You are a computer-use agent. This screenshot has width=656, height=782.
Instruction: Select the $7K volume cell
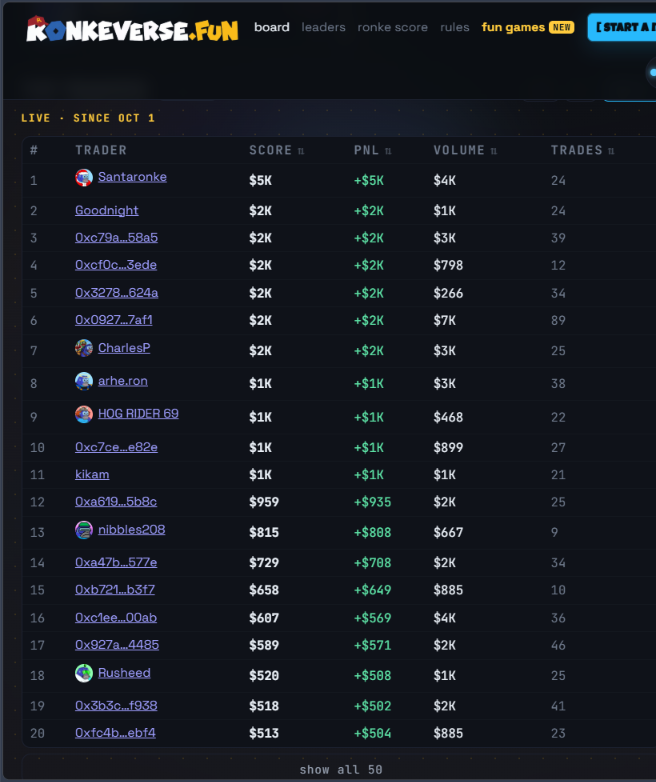coord(444,320)
